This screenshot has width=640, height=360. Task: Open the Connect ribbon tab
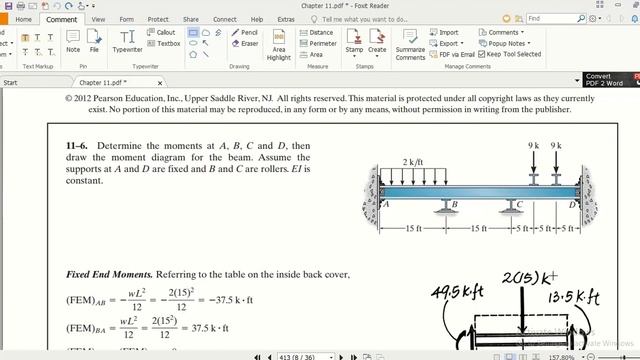pos(224,19)
